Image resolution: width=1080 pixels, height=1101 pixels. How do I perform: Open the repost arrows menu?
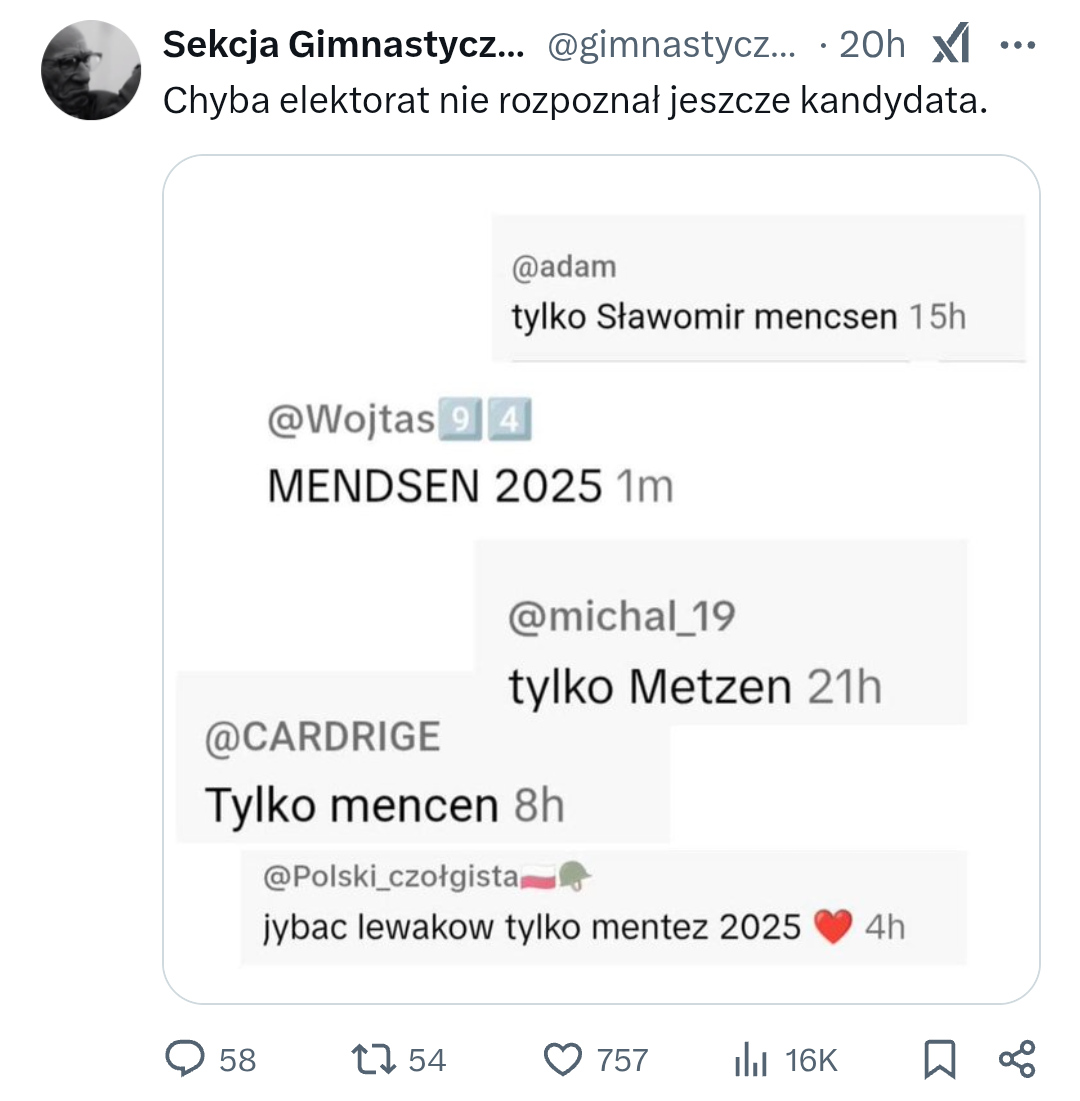coord(368,1059)
